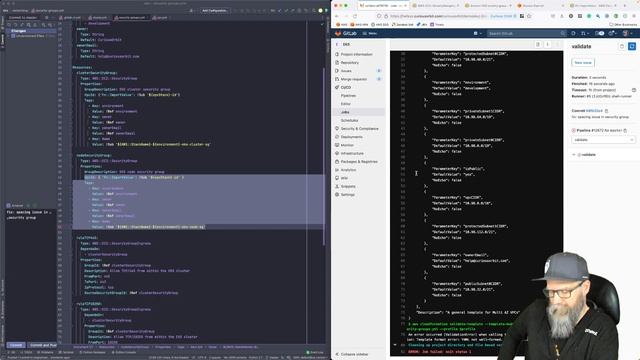Click the IDE editor vertical scrollbar
640x360 pixels.
click(324, 156)
